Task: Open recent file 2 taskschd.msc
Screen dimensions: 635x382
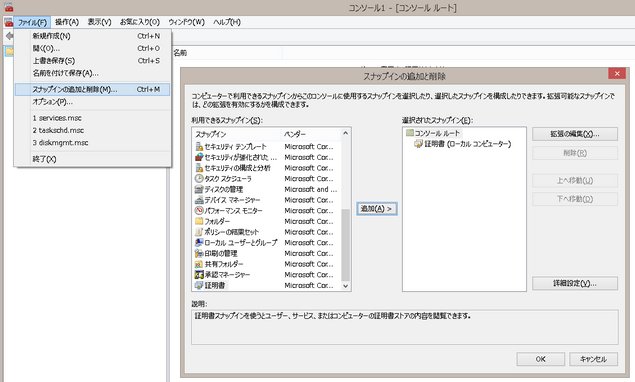Action: (x=92, y=130)
